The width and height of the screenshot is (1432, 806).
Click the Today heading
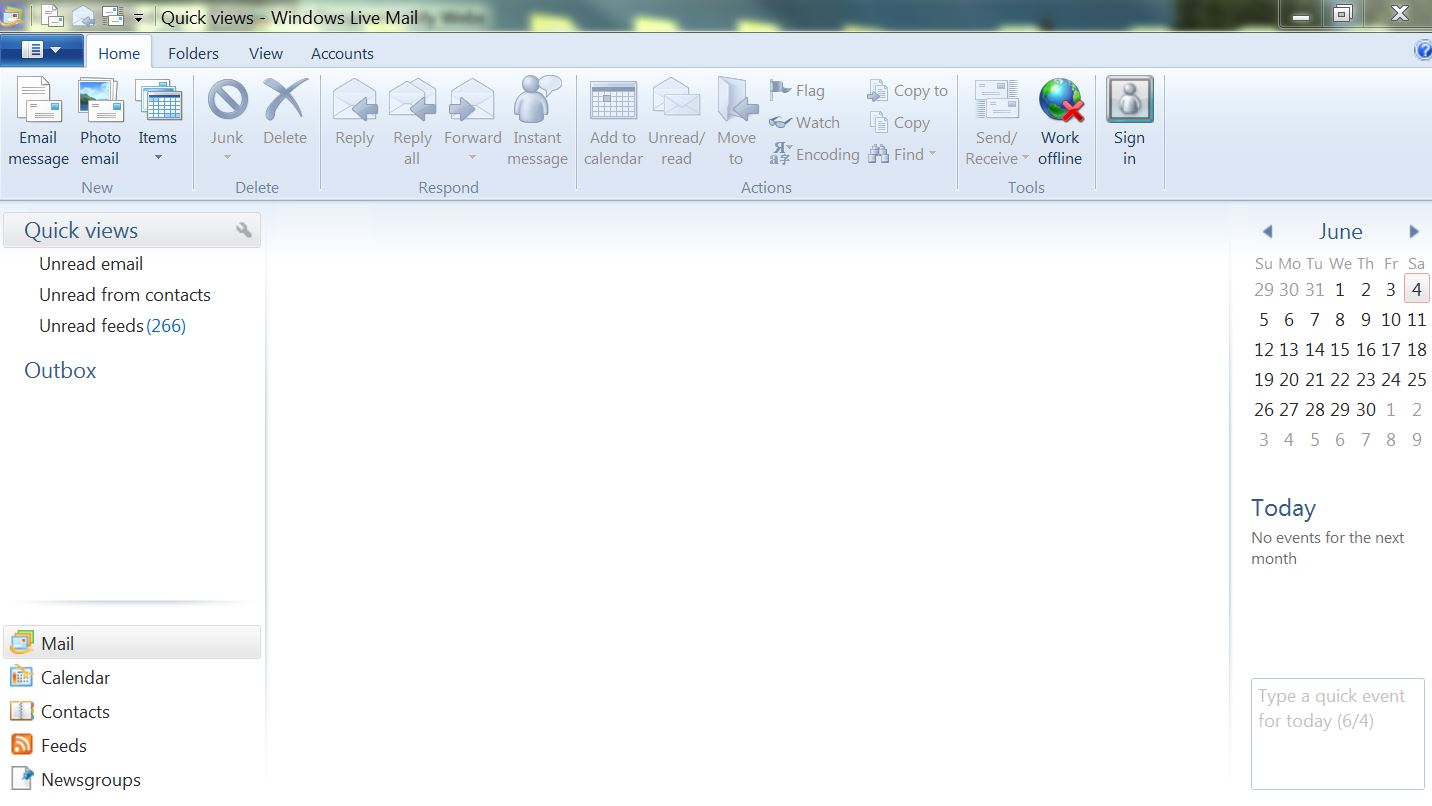tap(1283, 508)
